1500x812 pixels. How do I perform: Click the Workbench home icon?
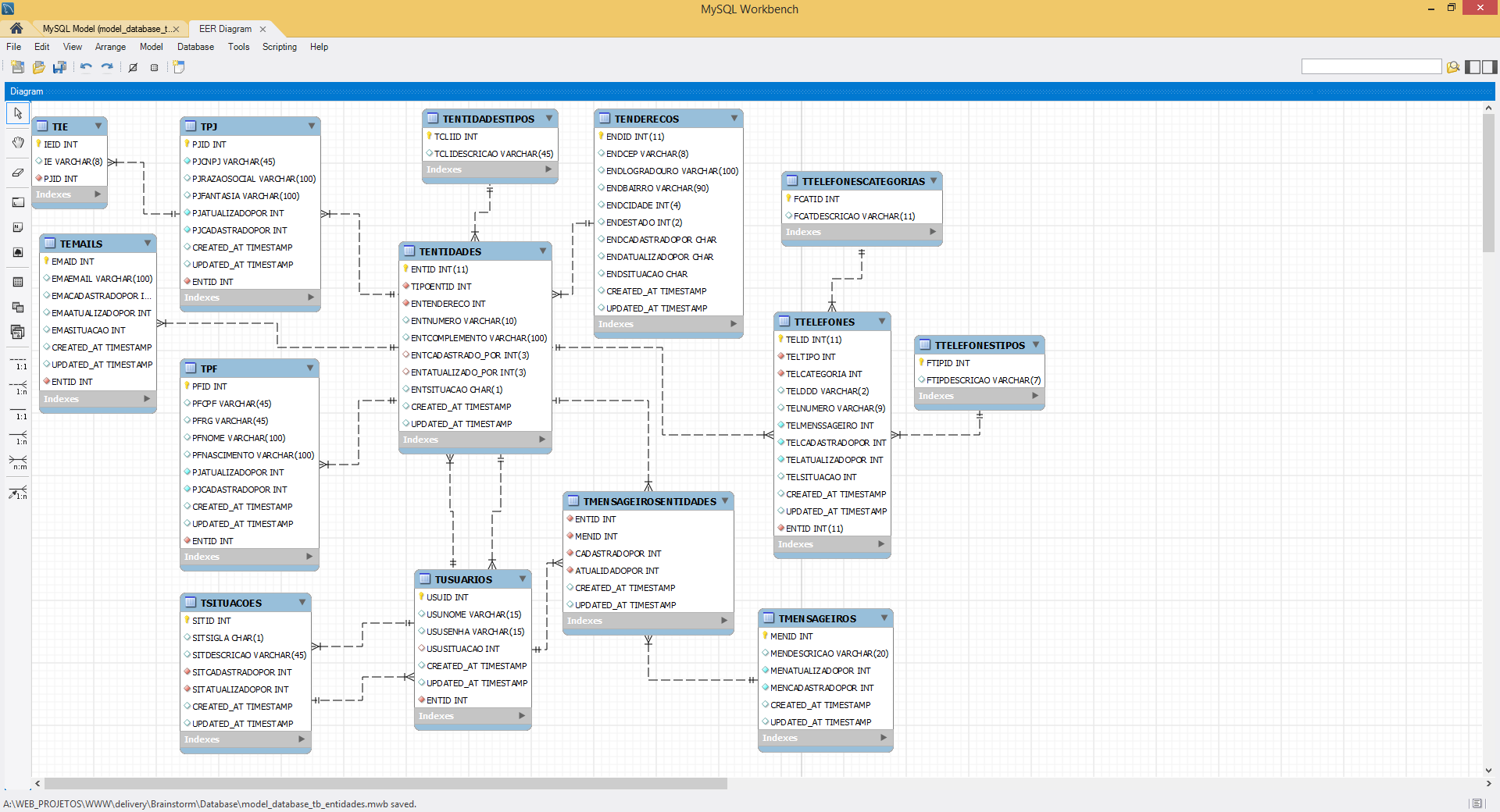tap(16, 29)
